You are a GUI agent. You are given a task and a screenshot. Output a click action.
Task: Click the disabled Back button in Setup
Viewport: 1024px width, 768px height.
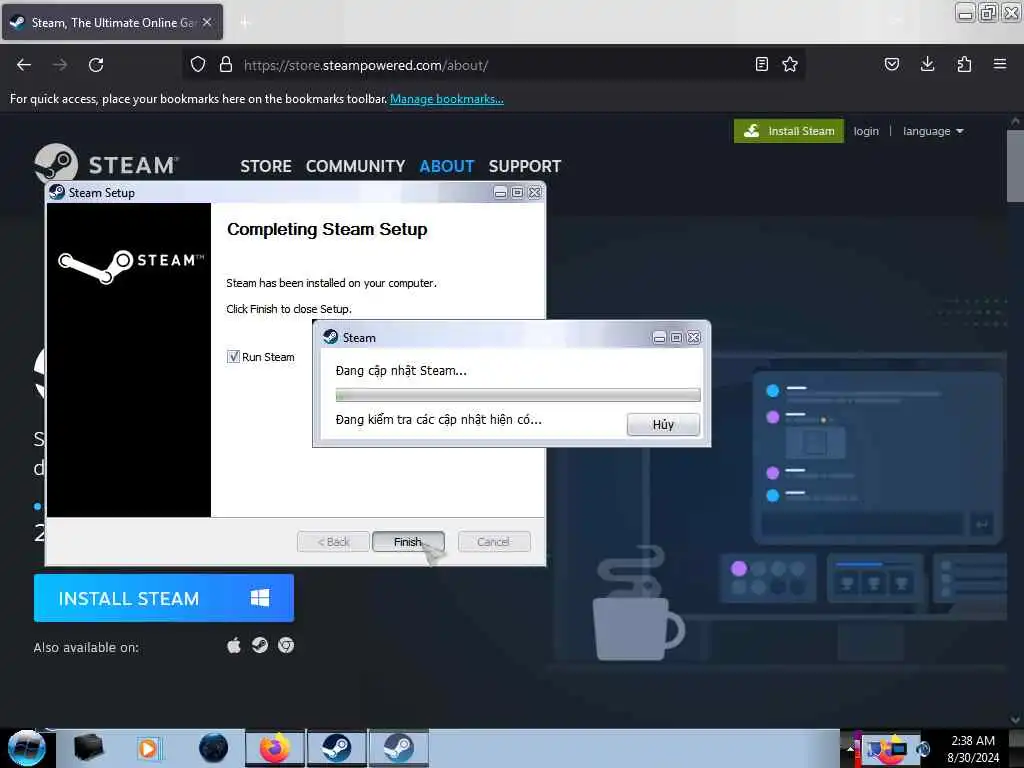click(x=333, y=542)
